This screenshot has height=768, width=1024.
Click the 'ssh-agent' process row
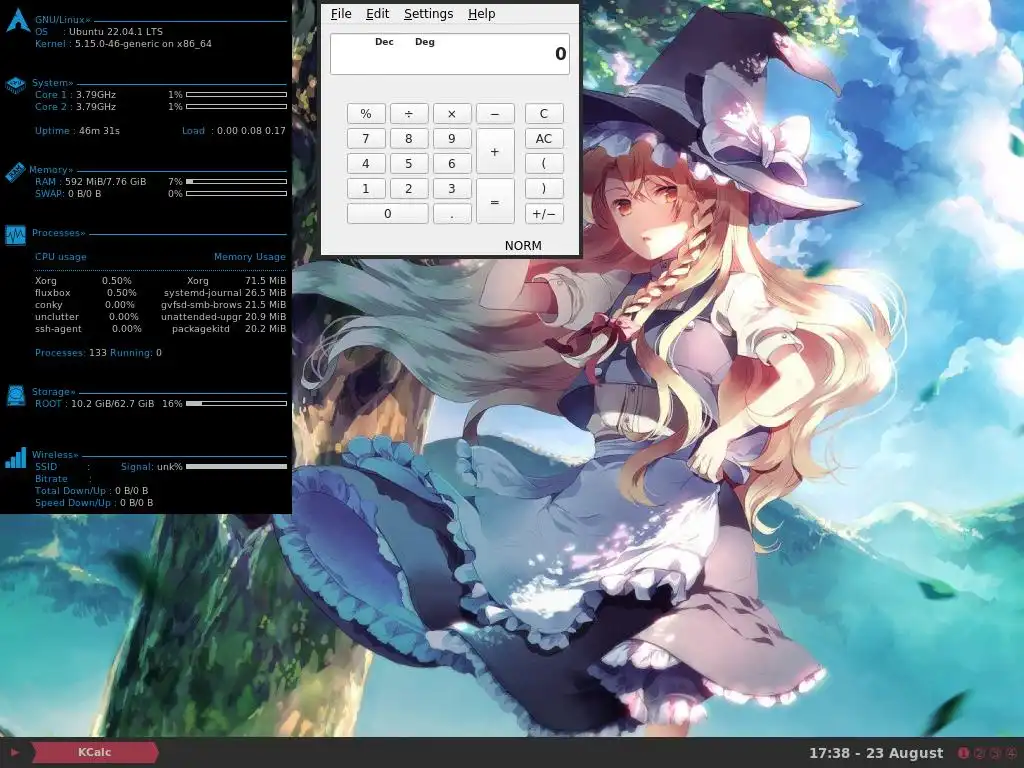[x=88, y=328]
